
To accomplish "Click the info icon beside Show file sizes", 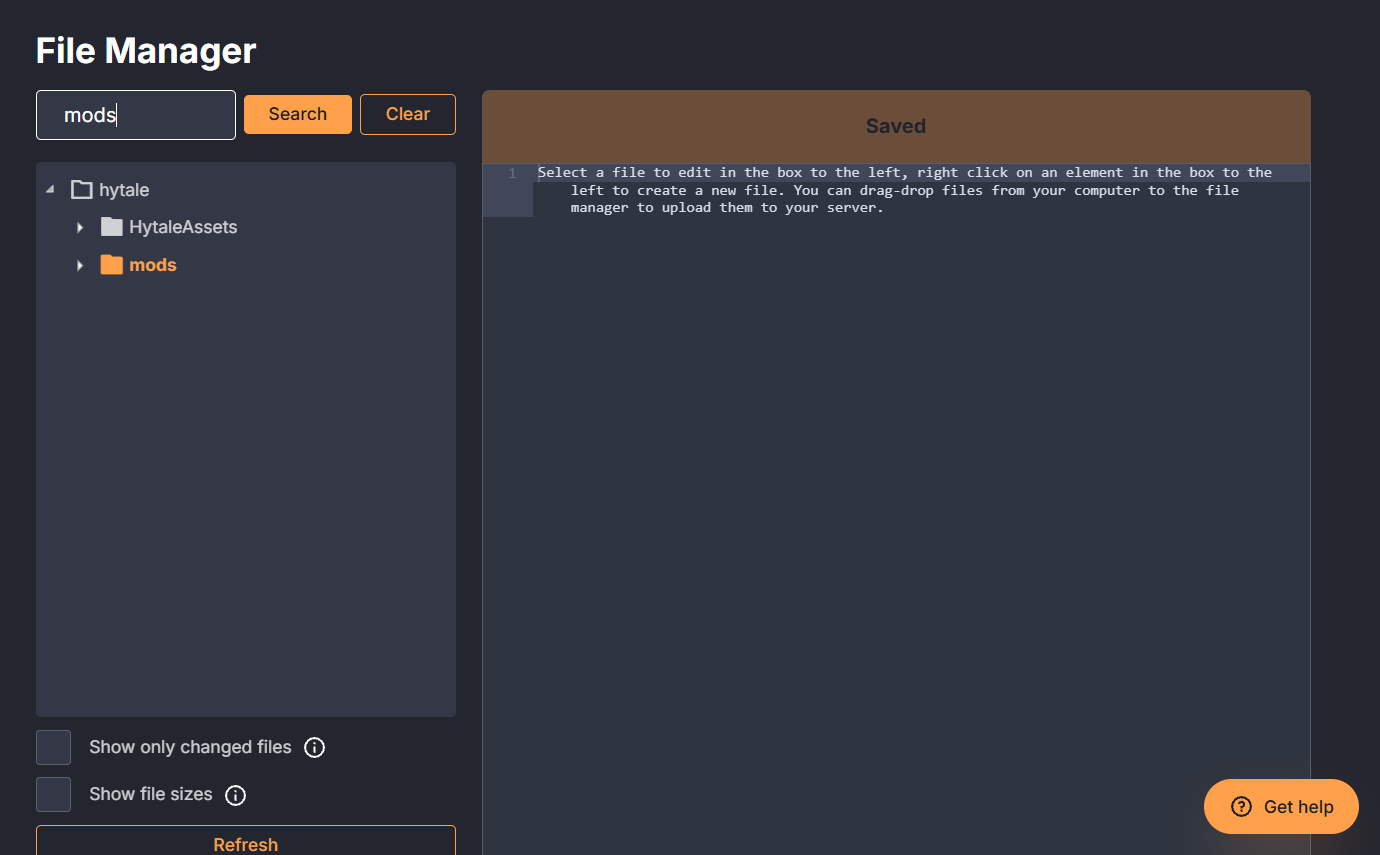I will point(235,794).
